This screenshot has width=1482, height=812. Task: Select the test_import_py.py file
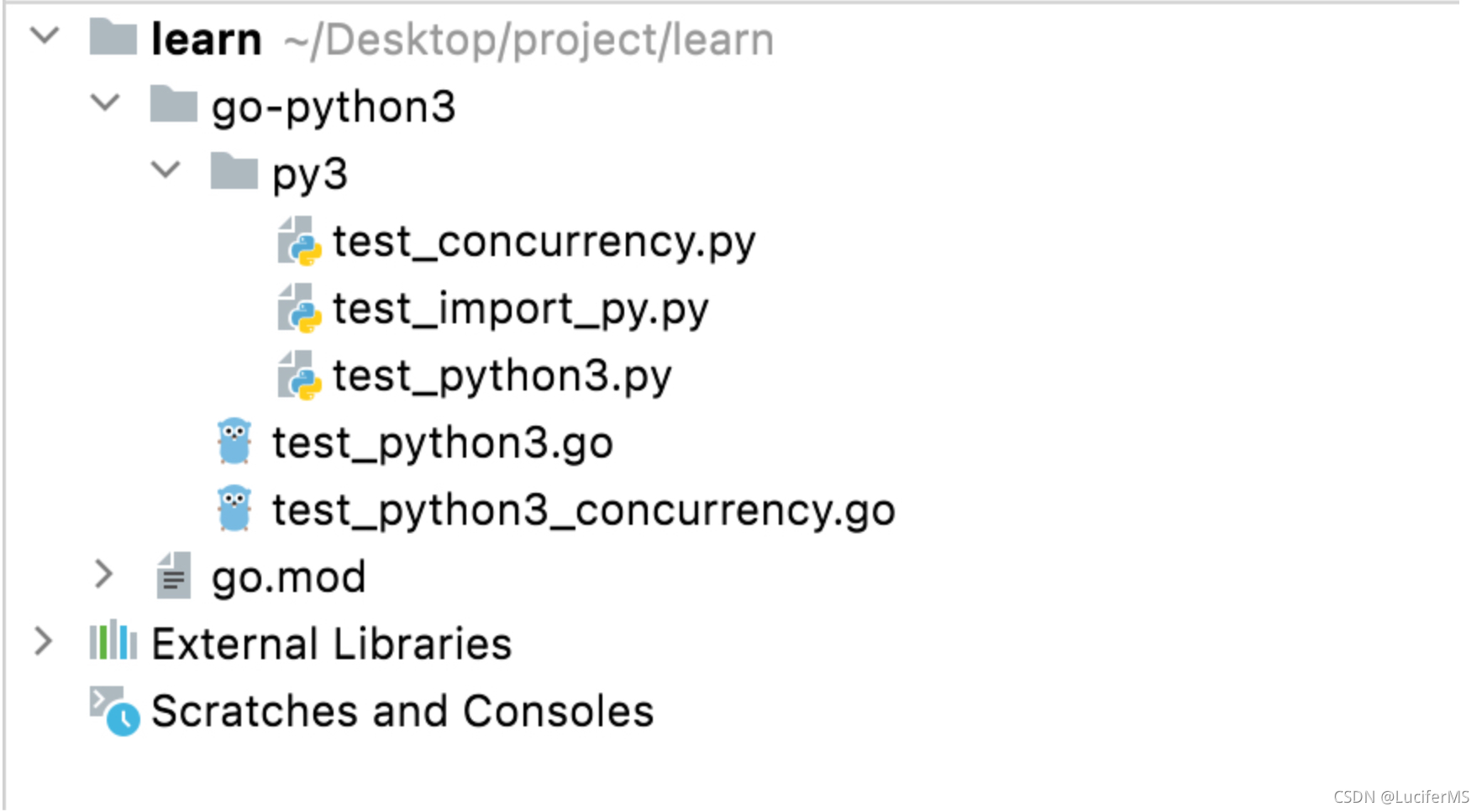[519, 308]
